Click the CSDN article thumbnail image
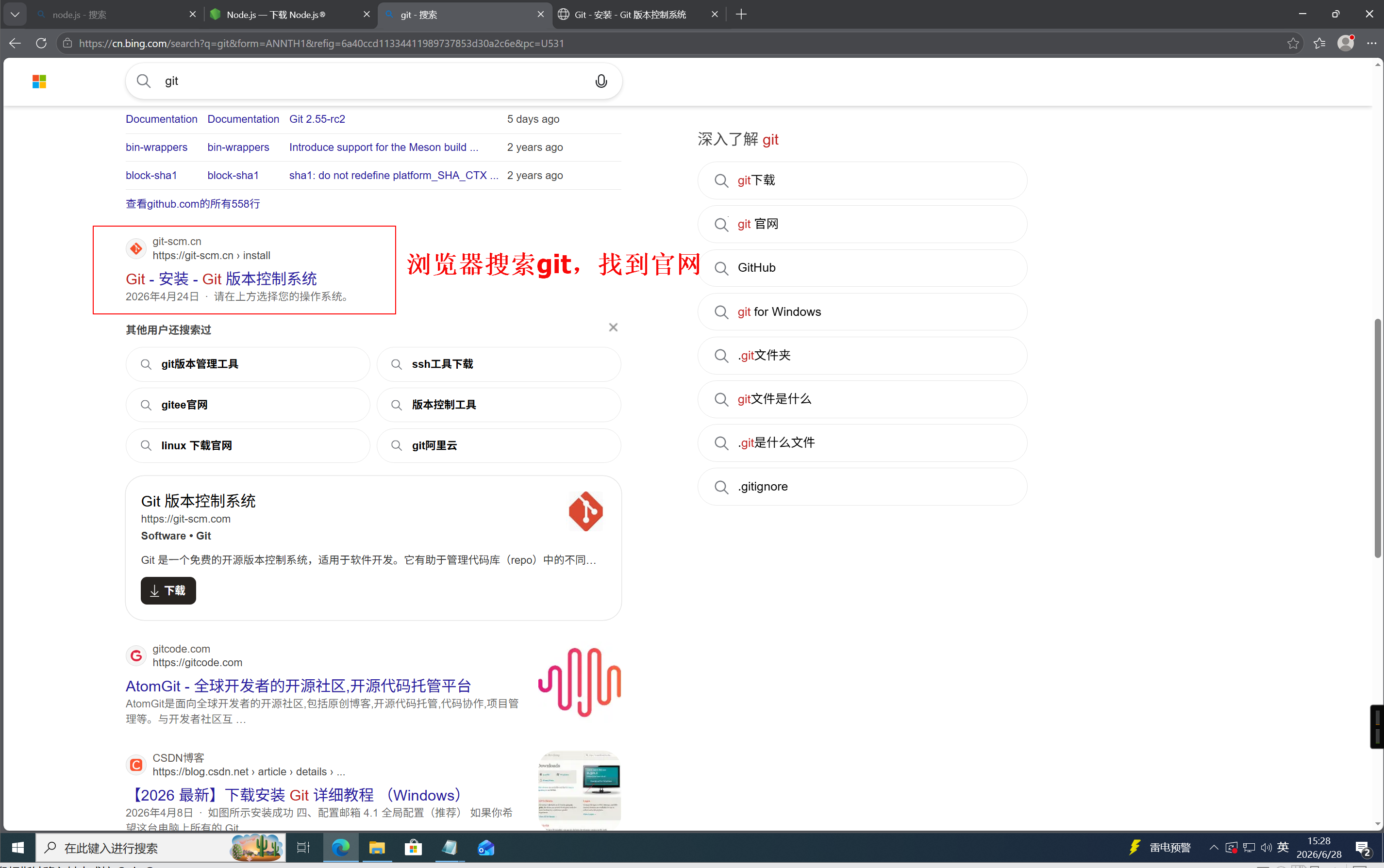The height and width of the screenshot is (868, 1384). [580, 791]
